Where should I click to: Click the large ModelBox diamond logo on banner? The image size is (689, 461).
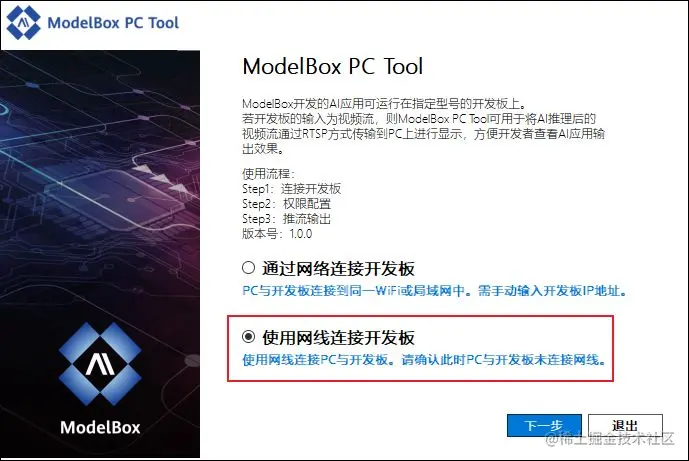(100, 364)
